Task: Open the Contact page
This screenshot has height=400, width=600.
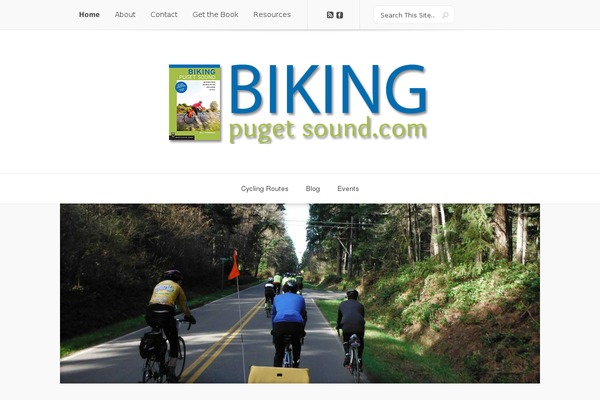Action: pos(164,15)
